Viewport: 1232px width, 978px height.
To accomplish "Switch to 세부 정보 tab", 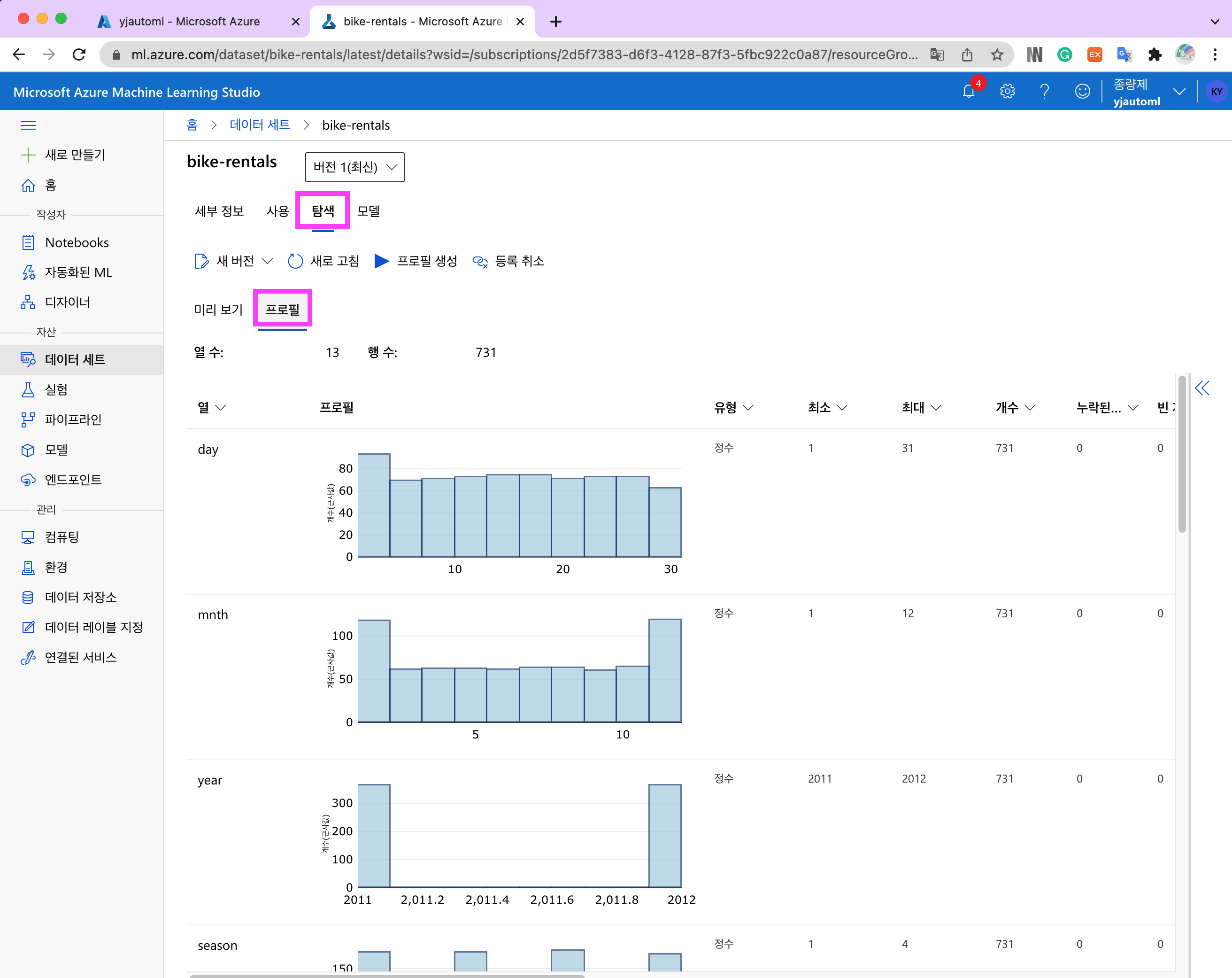I will click(219, 211).
